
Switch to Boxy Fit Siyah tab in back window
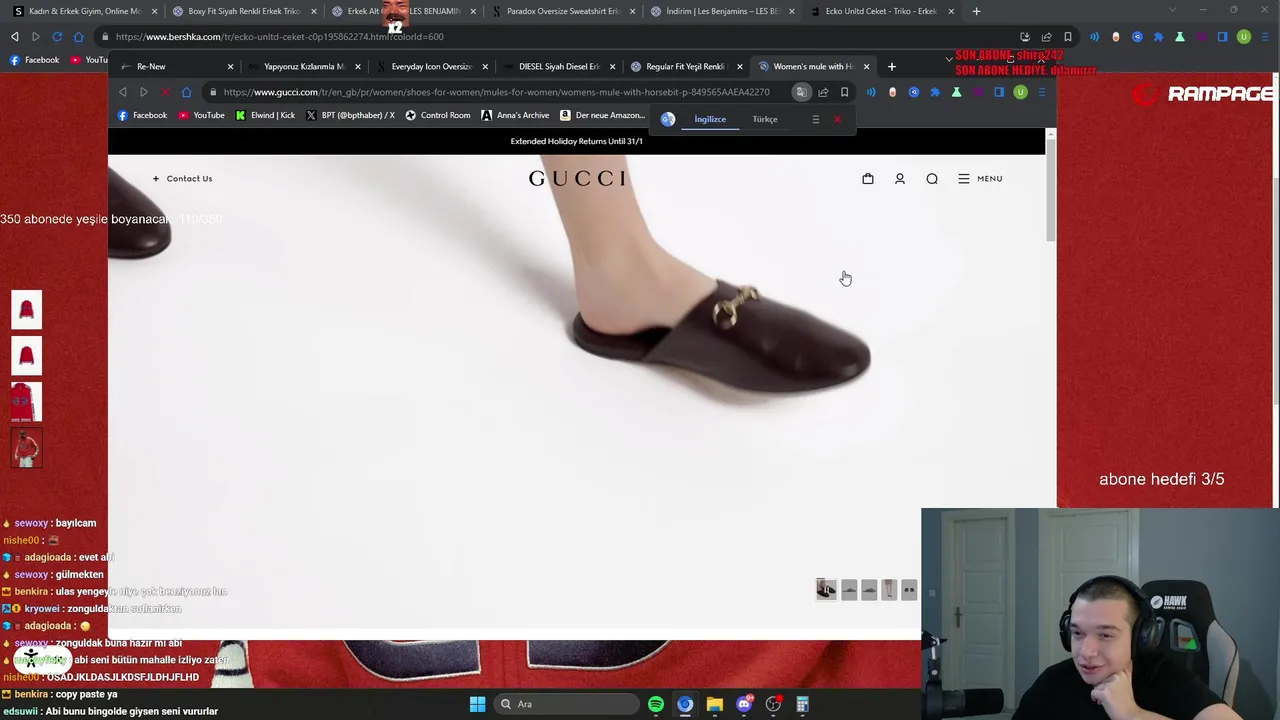[243, 11]
